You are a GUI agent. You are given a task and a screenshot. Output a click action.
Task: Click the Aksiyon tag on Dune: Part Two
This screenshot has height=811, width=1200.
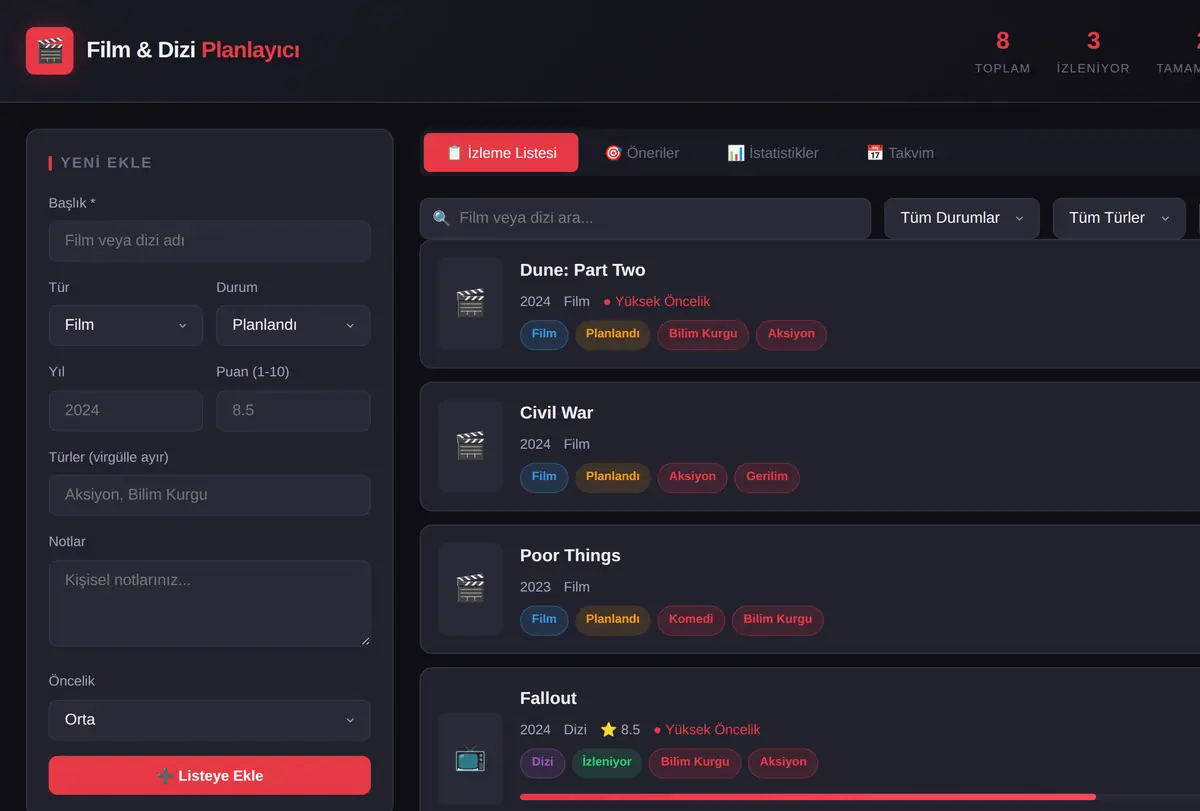791,334
